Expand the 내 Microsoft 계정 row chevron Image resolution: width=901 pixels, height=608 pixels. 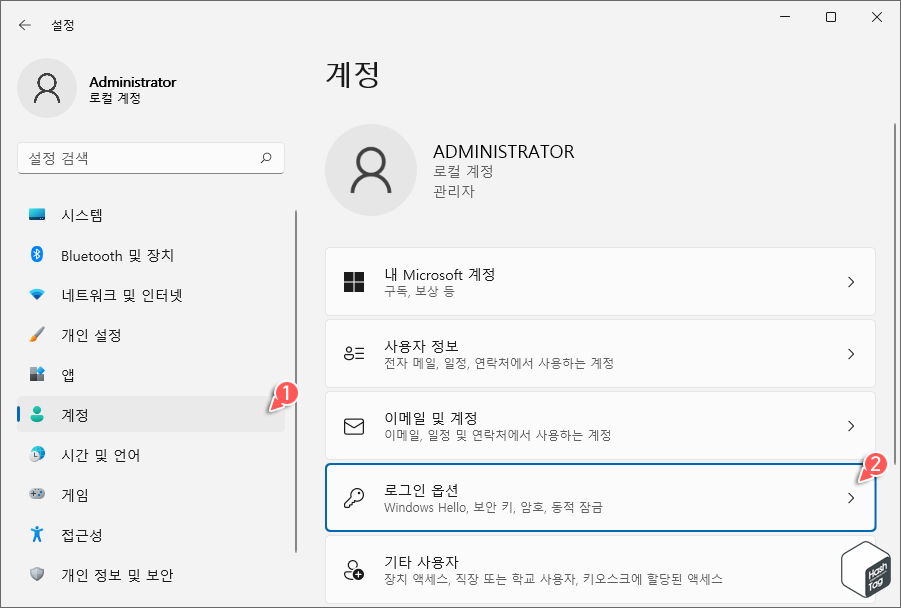[851, 282]
